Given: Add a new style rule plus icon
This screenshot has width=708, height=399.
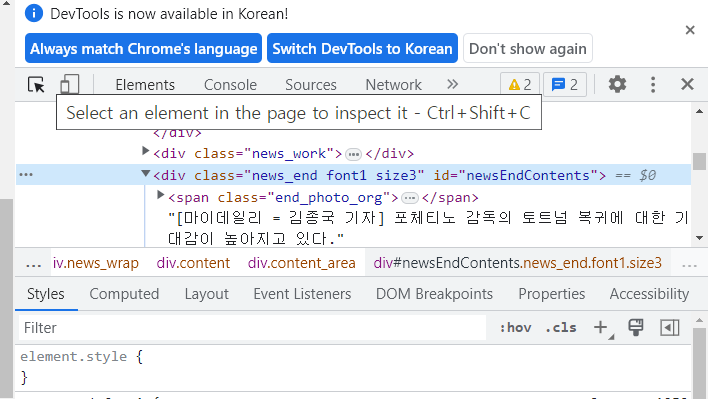Looking at the screenshot, I should (601, 328).
